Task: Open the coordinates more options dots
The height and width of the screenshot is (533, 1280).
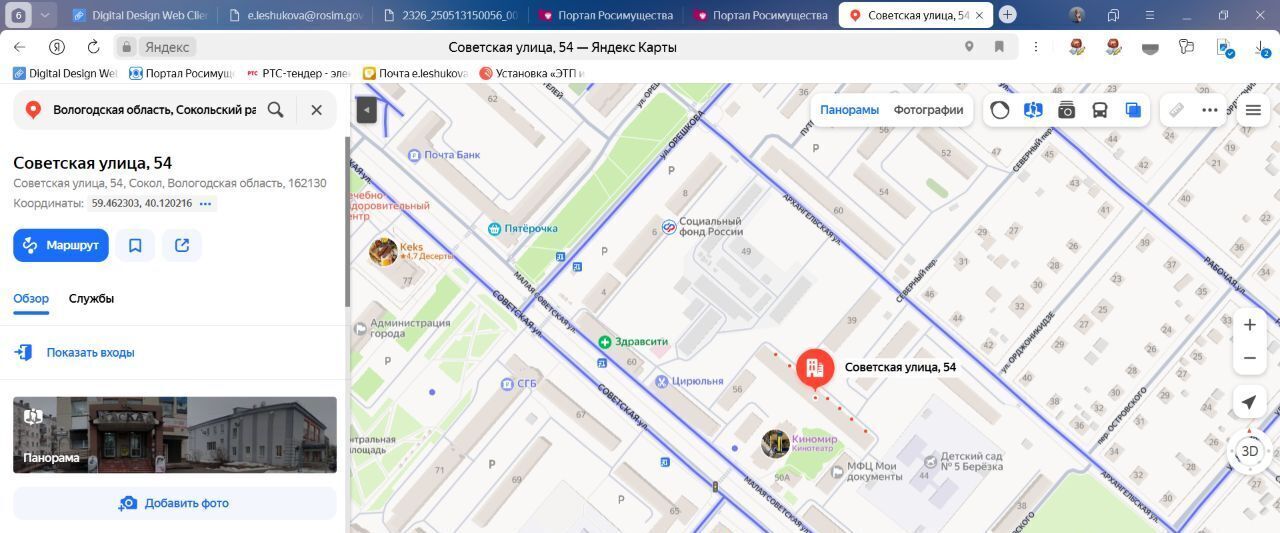Action: click(x=206, y=204)
